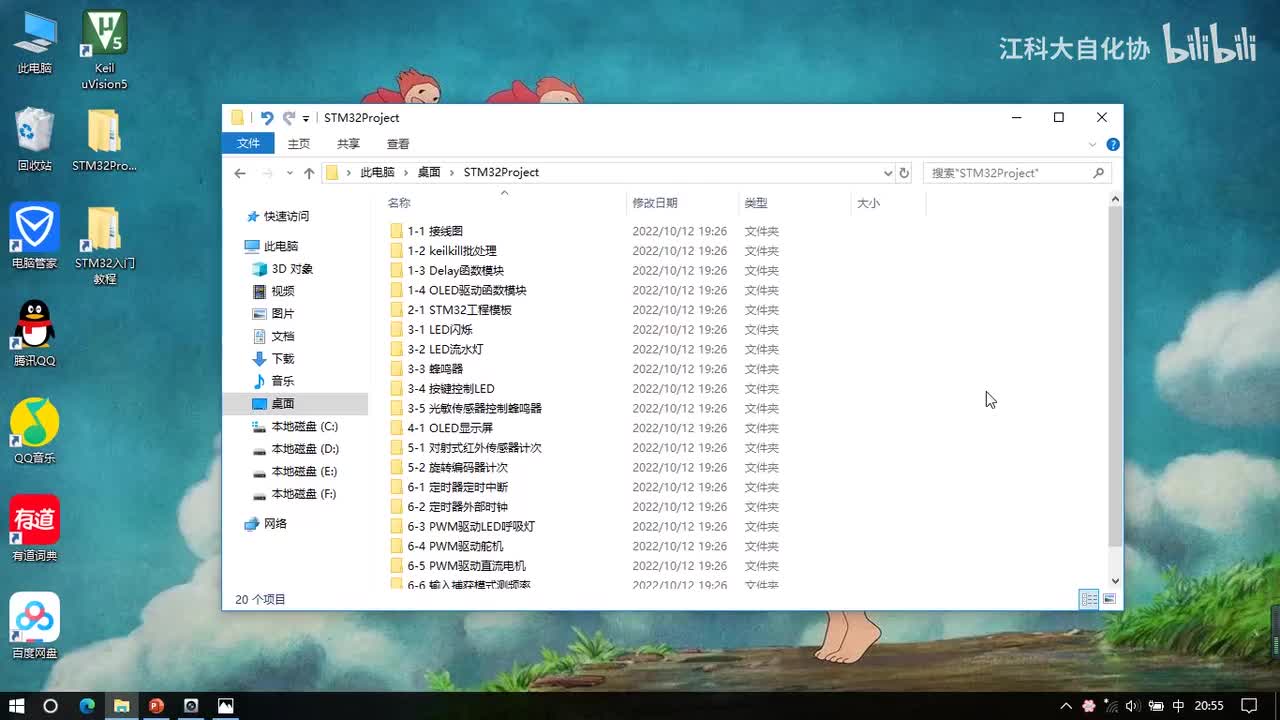
Task: Click the search magnifier icon
Action: point(1098,173)
